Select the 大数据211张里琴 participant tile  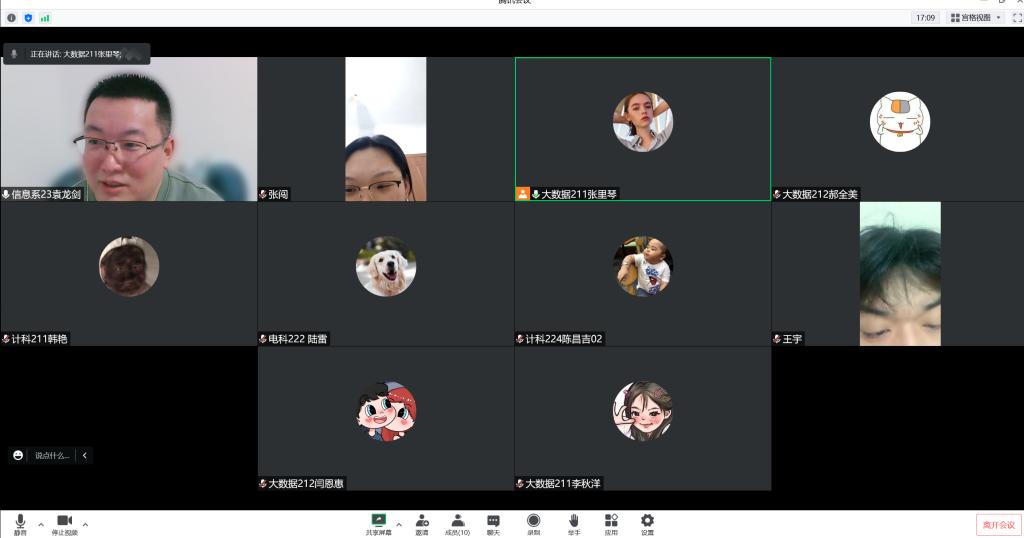click(x=642, y=129)
